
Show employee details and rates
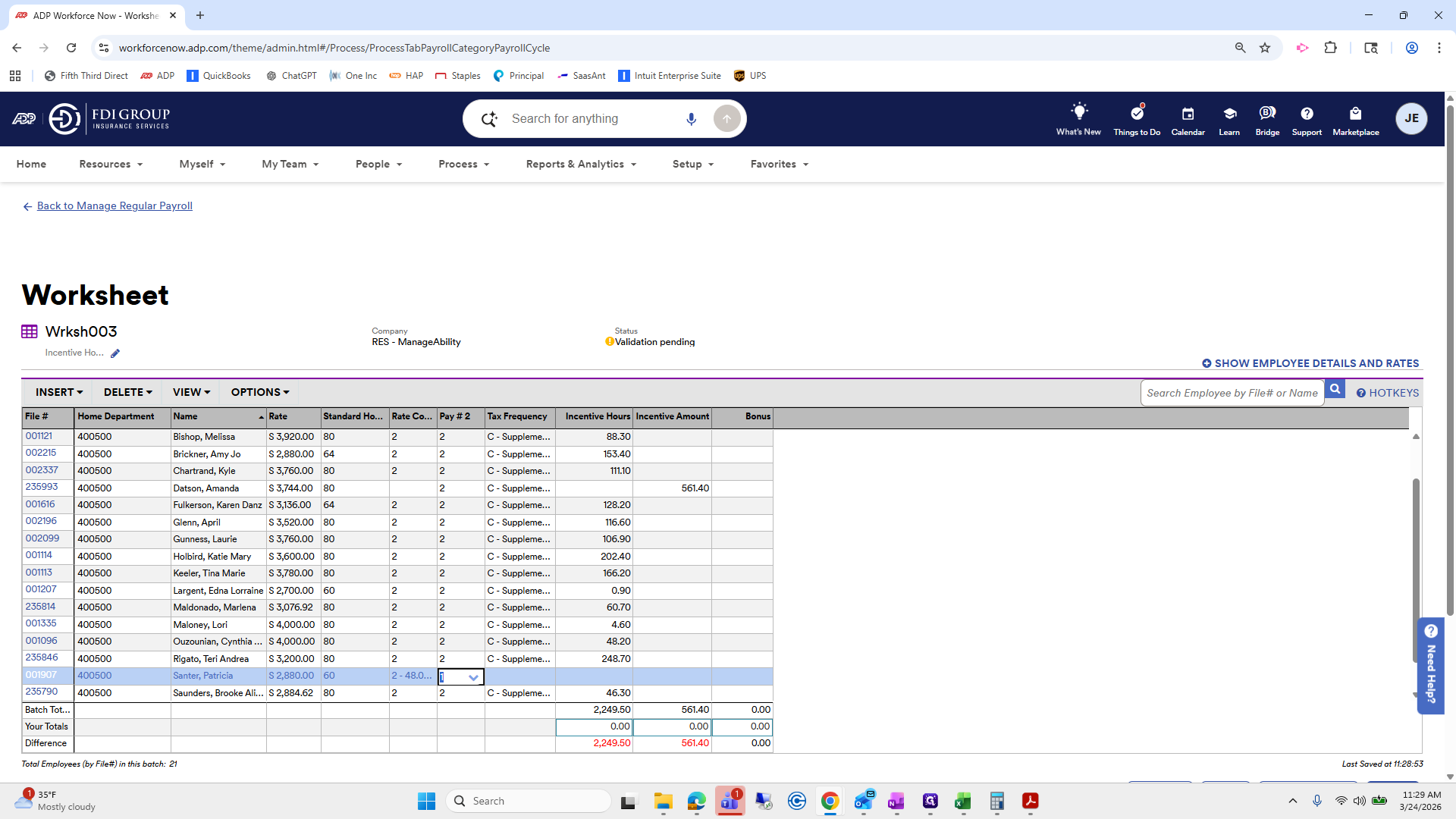click(1310, 363)
